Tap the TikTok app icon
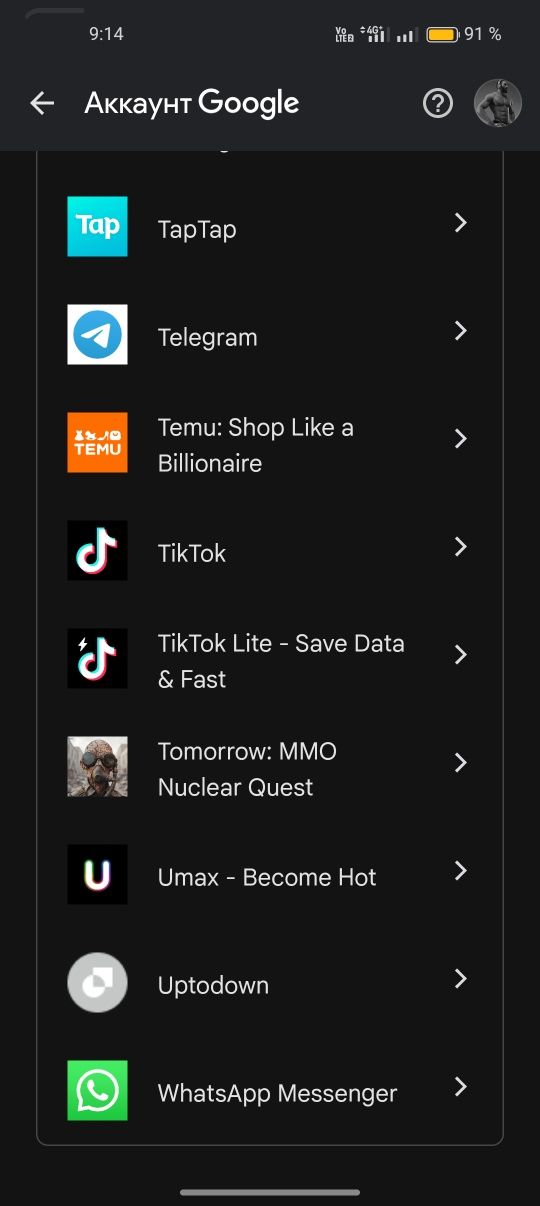Screen dimensions: 540x1206 point(97,550)
